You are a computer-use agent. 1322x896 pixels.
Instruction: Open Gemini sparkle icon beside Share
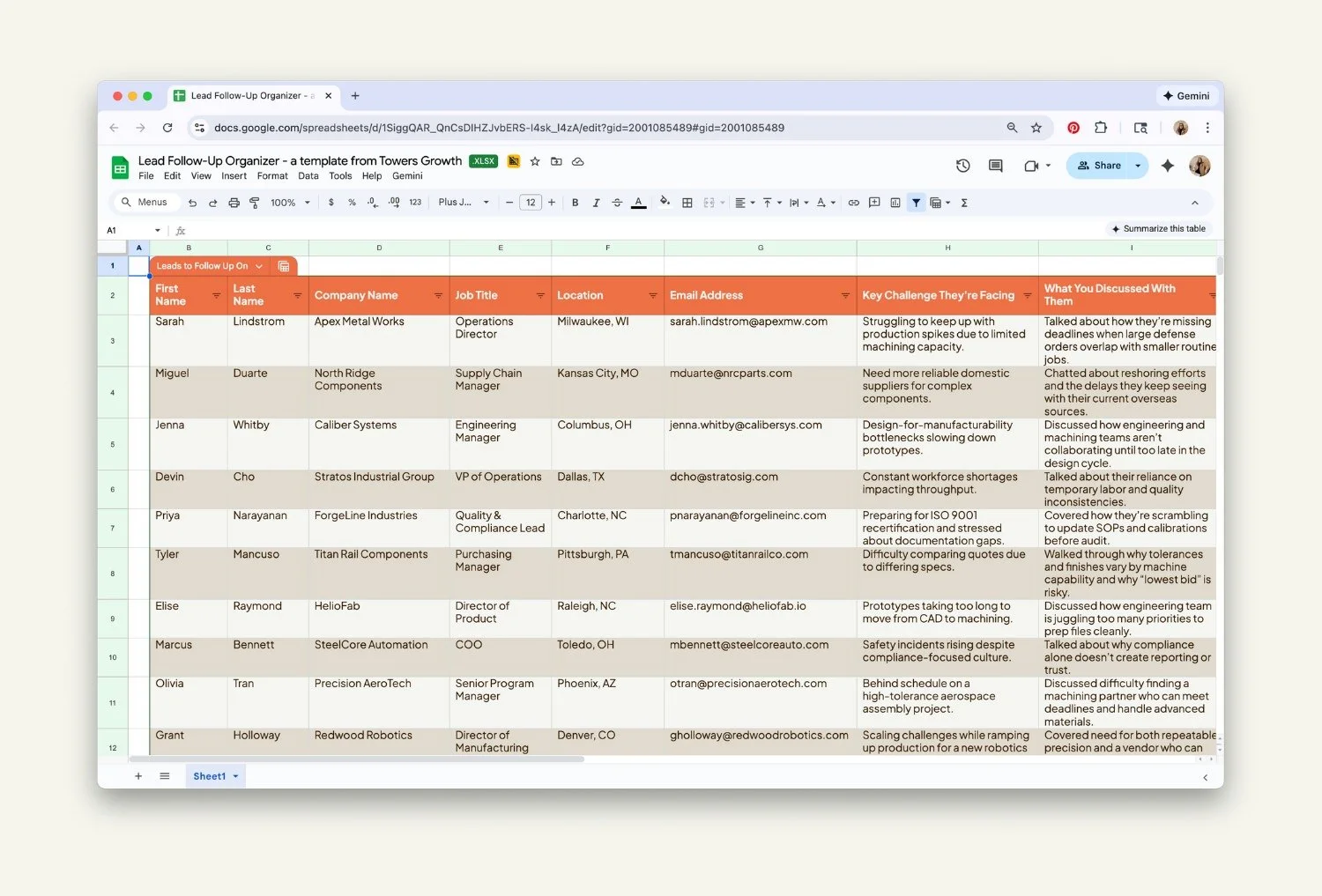click(1168, 166)
